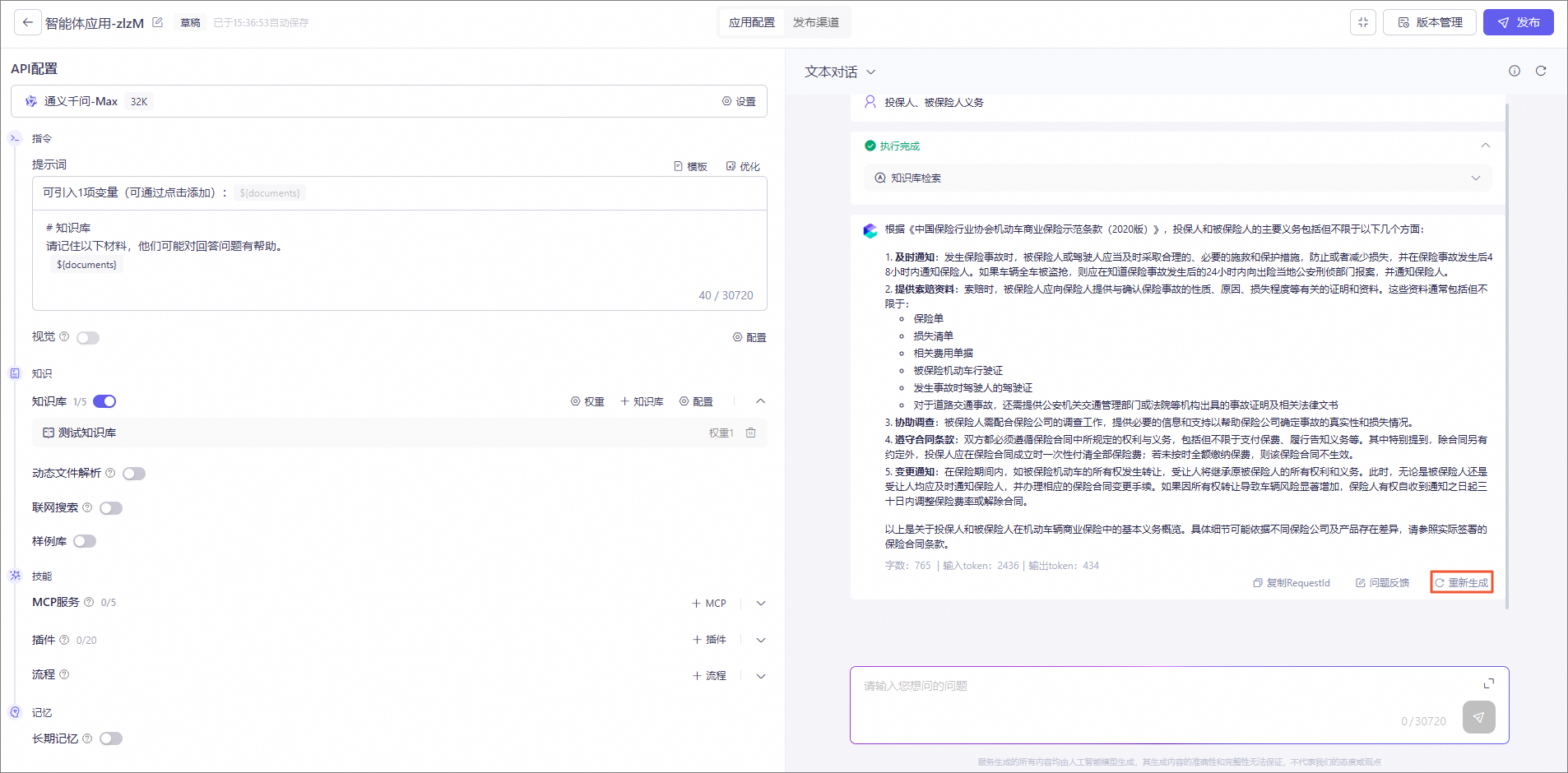Screen dimensions: 1568x773
Task: Expand the MCP服务 section chevron
Action: (761, 604)
